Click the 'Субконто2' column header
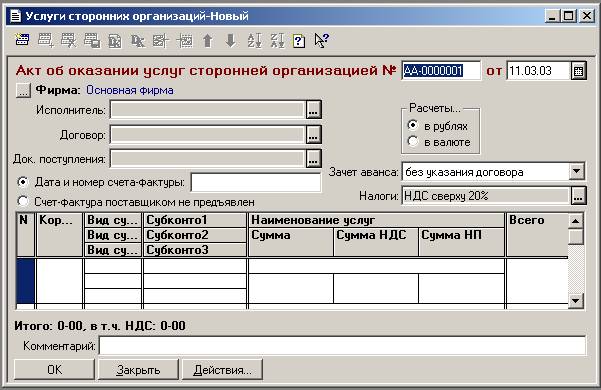Screen dimensions: 601x390 coord(194,235)
